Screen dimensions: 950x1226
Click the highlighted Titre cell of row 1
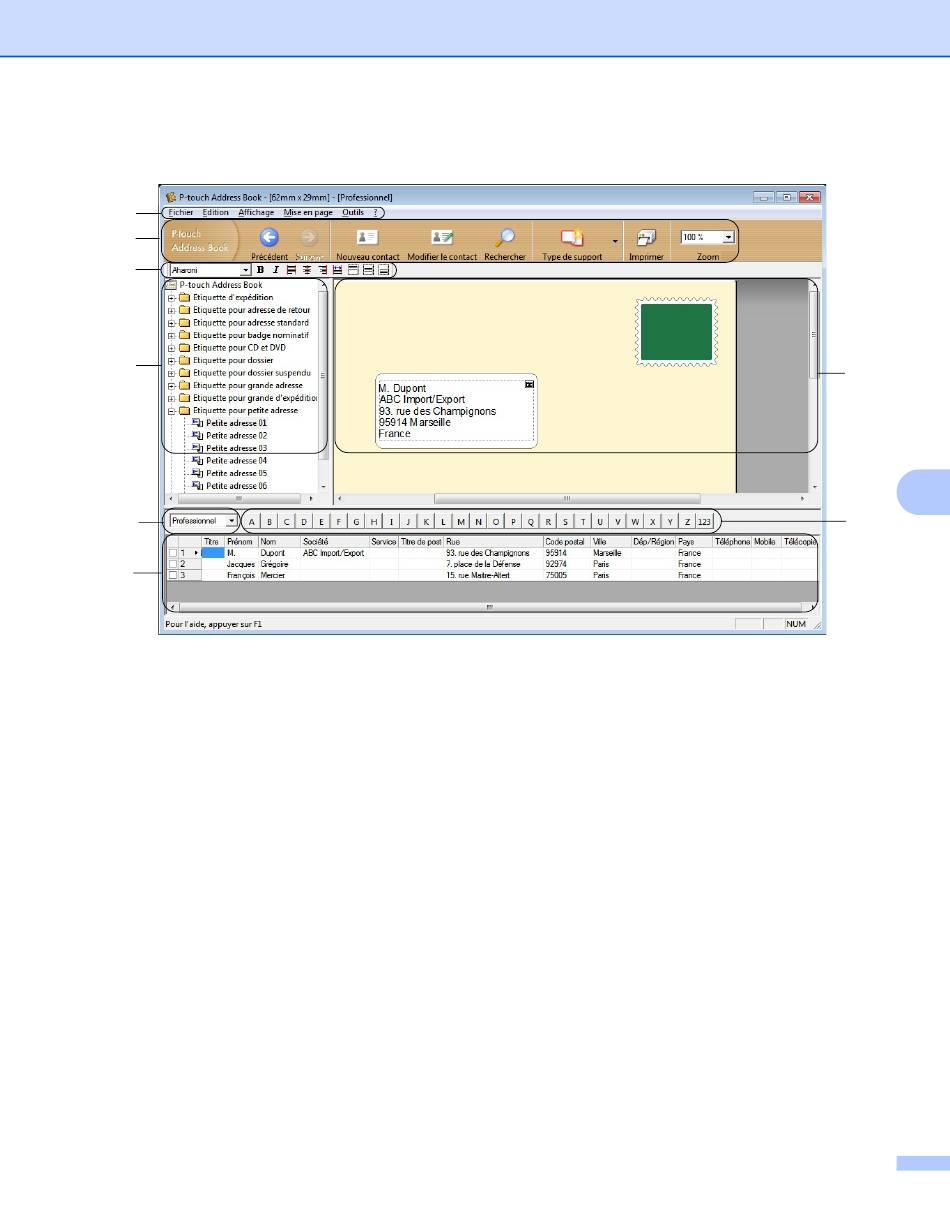point(213,552)
